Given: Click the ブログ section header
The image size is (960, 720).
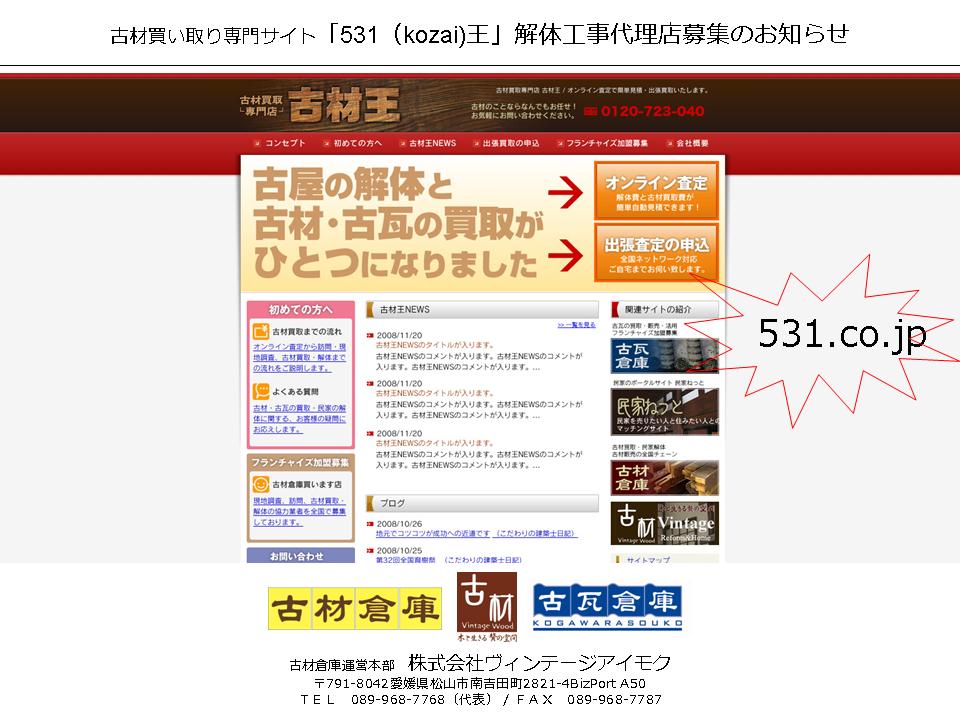Looking at the screenshot, I should click(x=482, y=503).
